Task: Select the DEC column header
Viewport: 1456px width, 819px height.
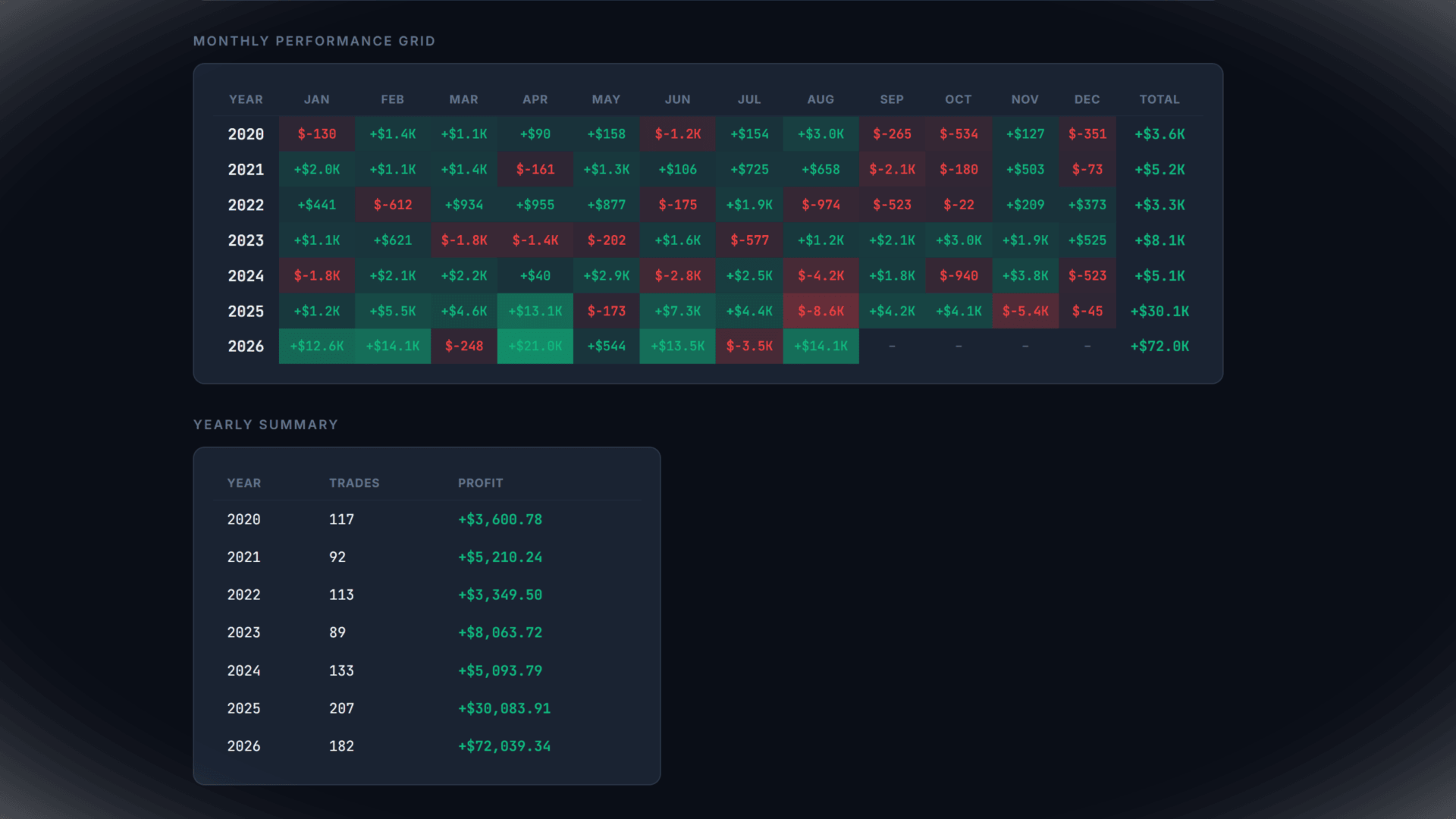Action: [x=1087, y=99]
